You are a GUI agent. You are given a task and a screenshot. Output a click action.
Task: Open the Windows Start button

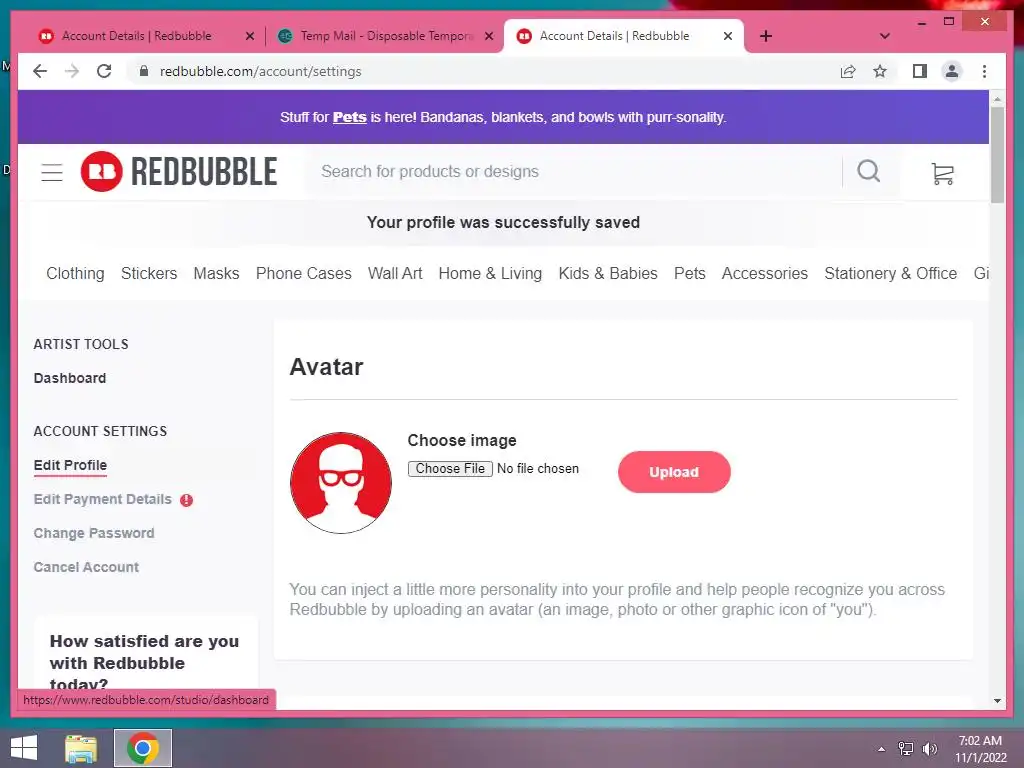[24, 748]
